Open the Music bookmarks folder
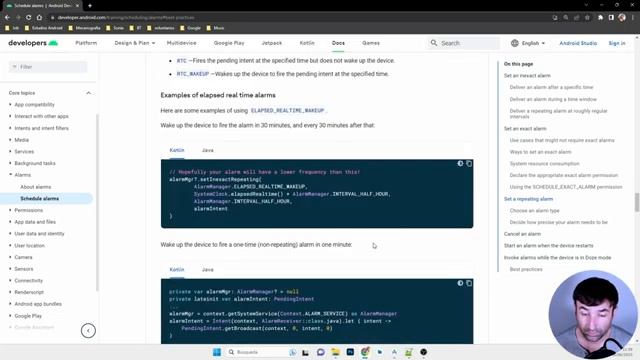Image resolution: width=640 pixels, height=360 pixels. [216, 28]
